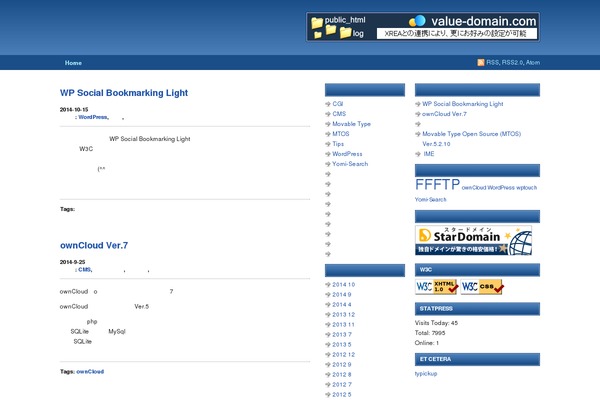
Task: Click the 2014-10-15 post date
Action: [x=74, y=109]
